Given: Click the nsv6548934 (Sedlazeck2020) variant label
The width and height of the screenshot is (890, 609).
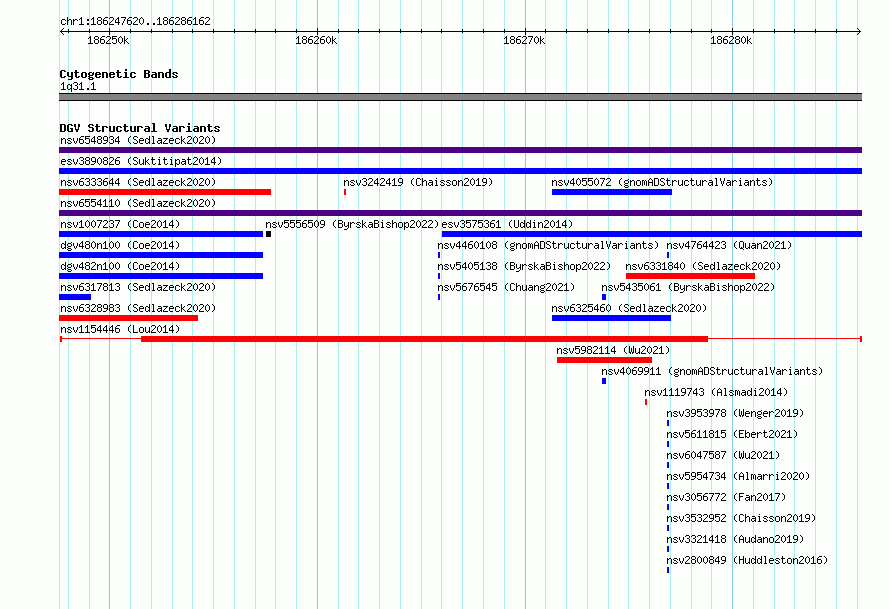Looking at the screenshot, I should (138, 140).
